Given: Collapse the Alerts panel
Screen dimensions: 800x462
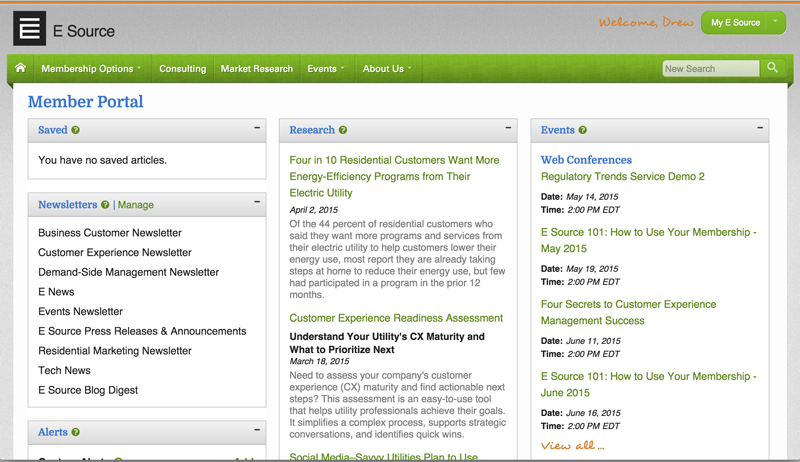Looking at the screenshot, I should [257, 430].
